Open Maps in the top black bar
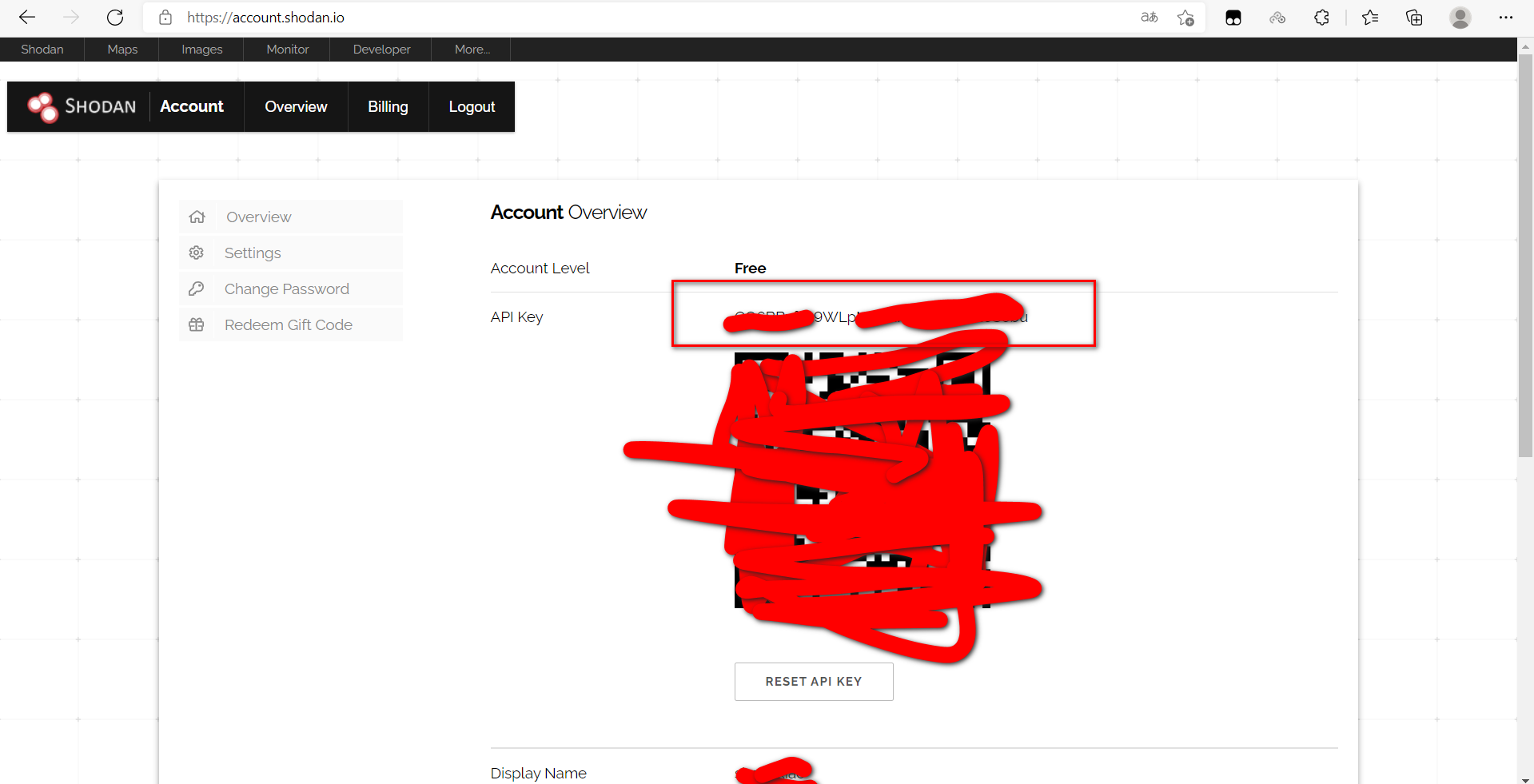The width and height of the screenshot is (1534, 784). (x=122, y=49)
